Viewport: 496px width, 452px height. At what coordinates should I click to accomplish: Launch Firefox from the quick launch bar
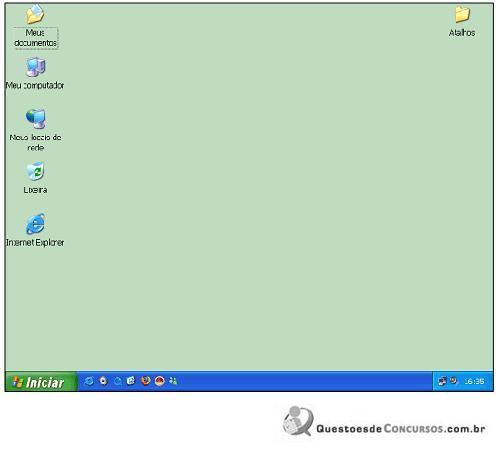[145, 381]
